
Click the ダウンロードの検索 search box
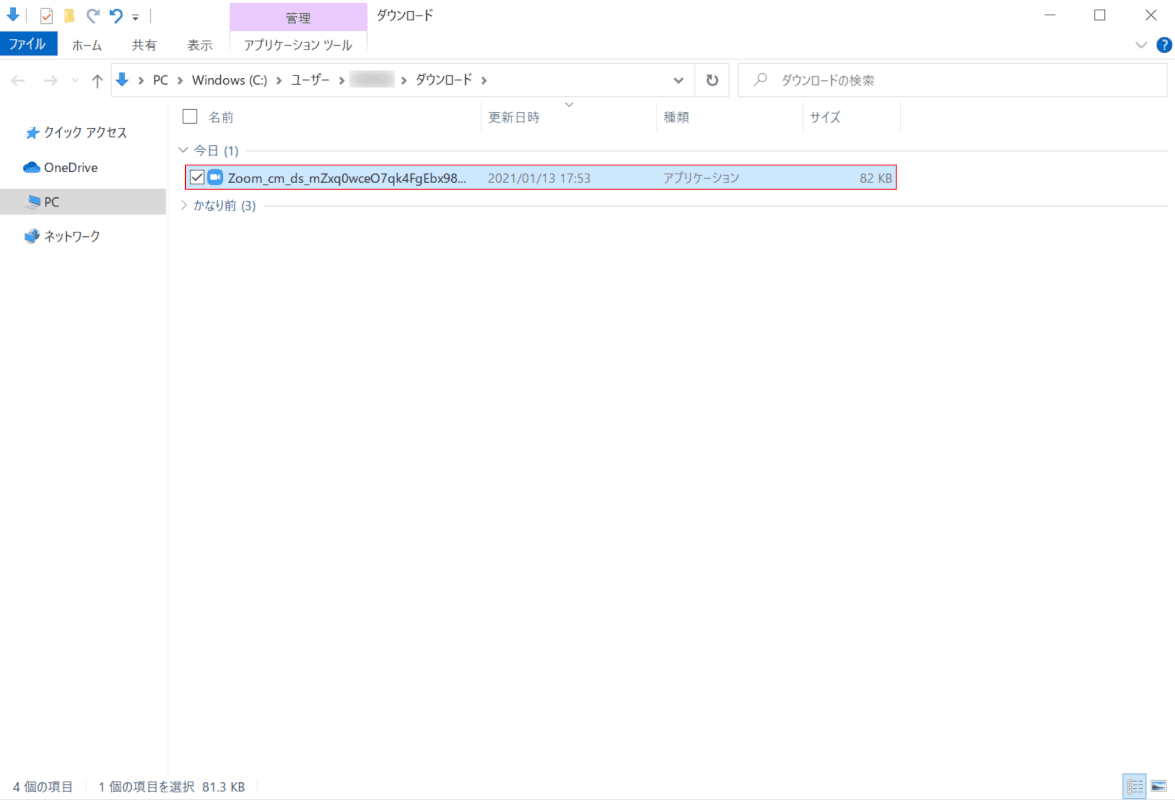(952, 80)
